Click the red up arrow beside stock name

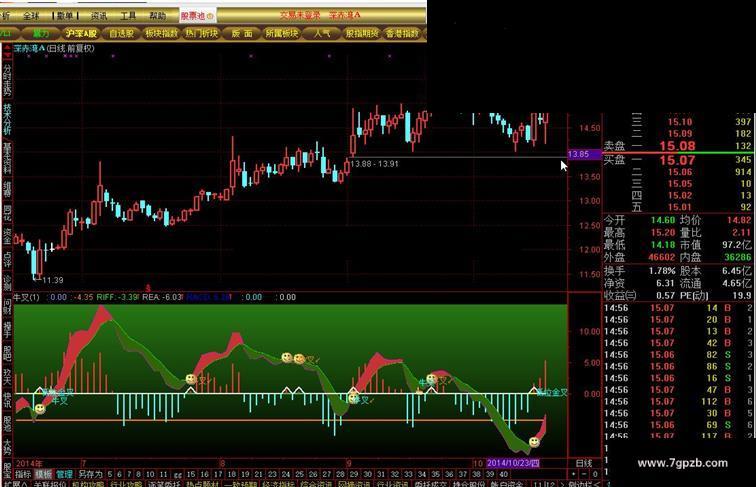(x=7, y=50)
